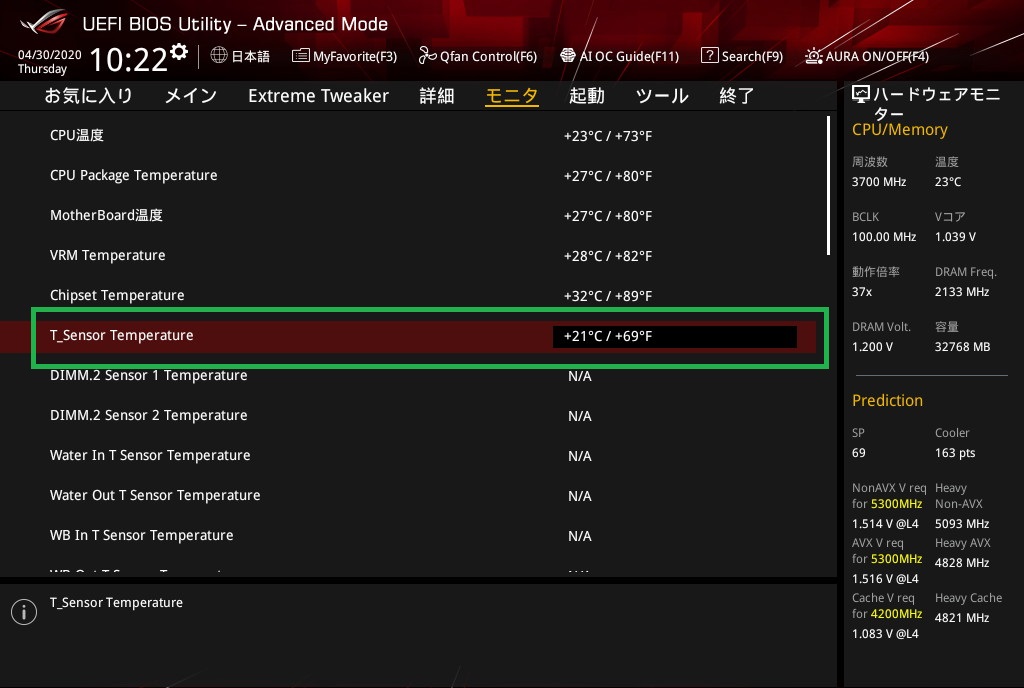Open Search(F9)

click(742, 56)
